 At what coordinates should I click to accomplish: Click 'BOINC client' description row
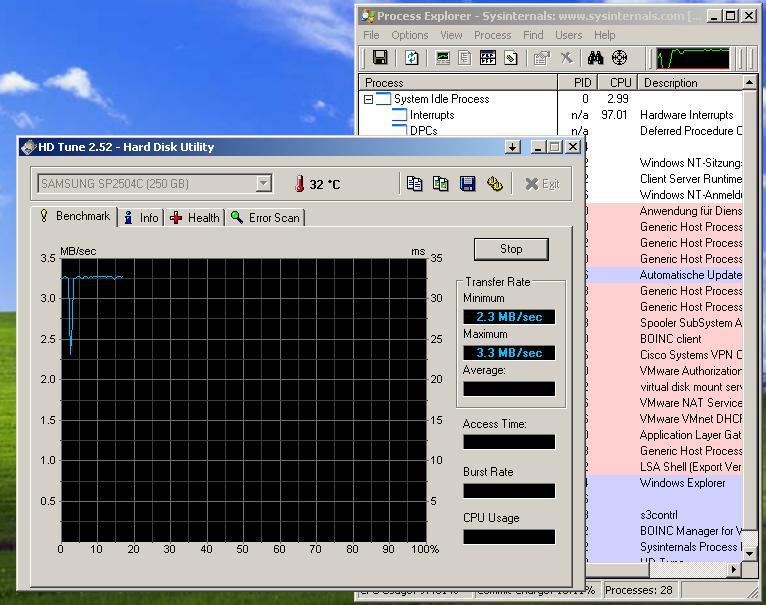pos(670,339)
